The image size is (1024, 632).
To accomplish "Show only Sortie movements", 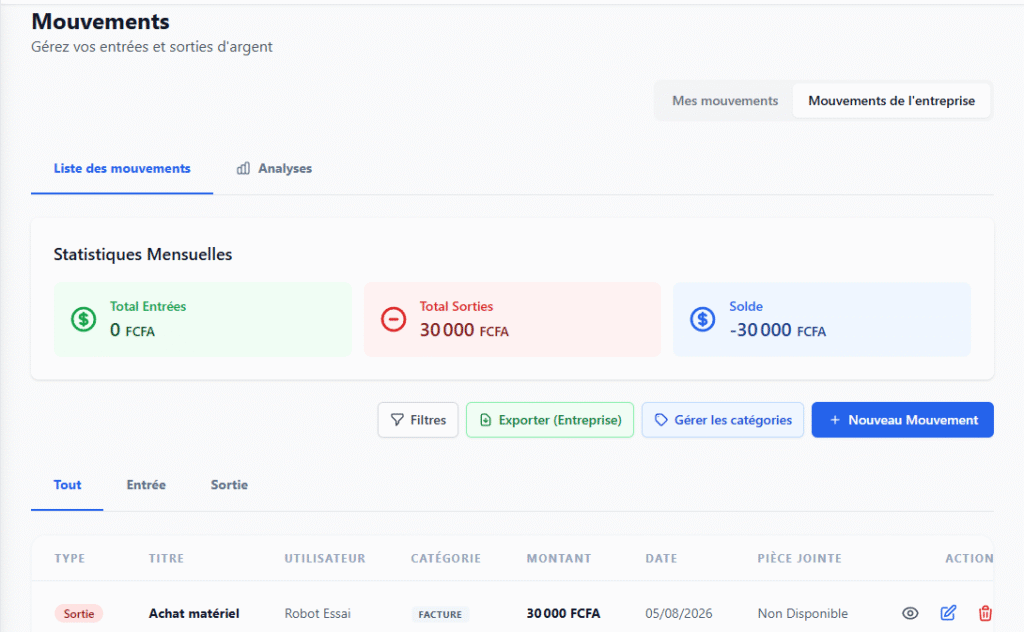I will 229,485.
